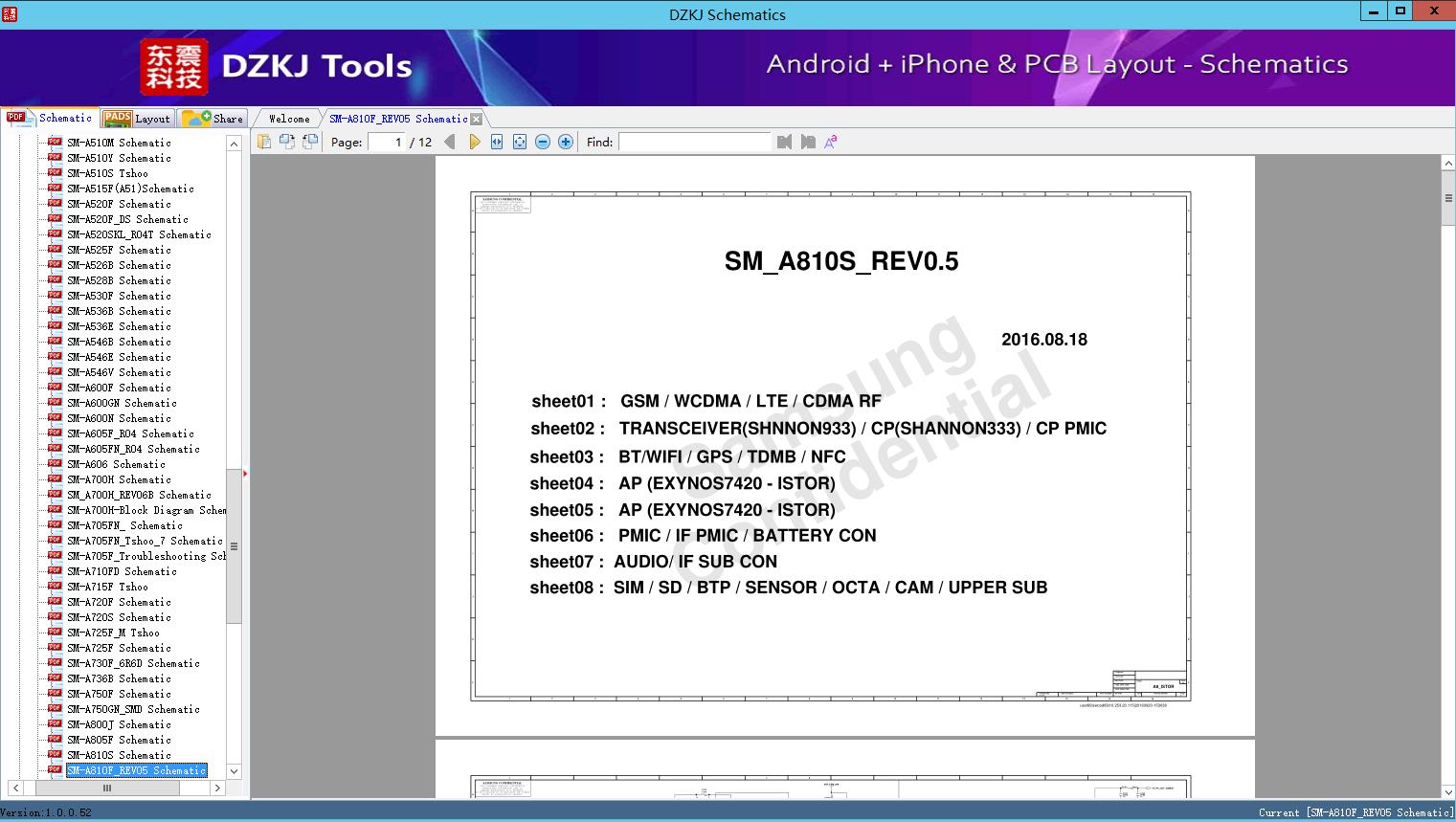Click the page number input box

pyautogui.click(x=387, y=142)
